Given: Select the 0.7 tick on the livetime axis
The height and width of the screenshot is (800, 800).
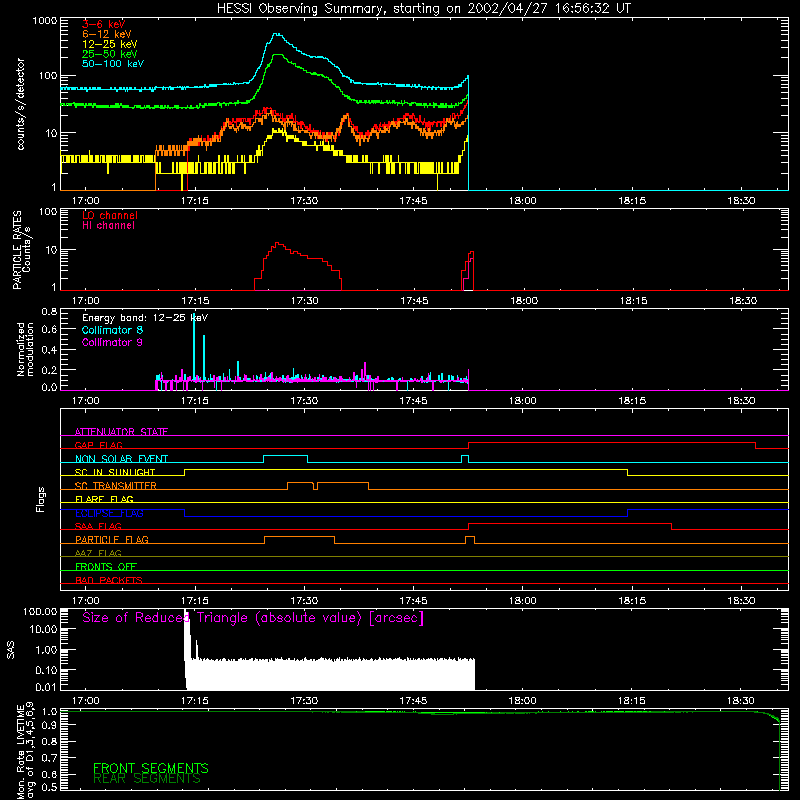Looking at the screenshot, I should (x=49, y=758).
